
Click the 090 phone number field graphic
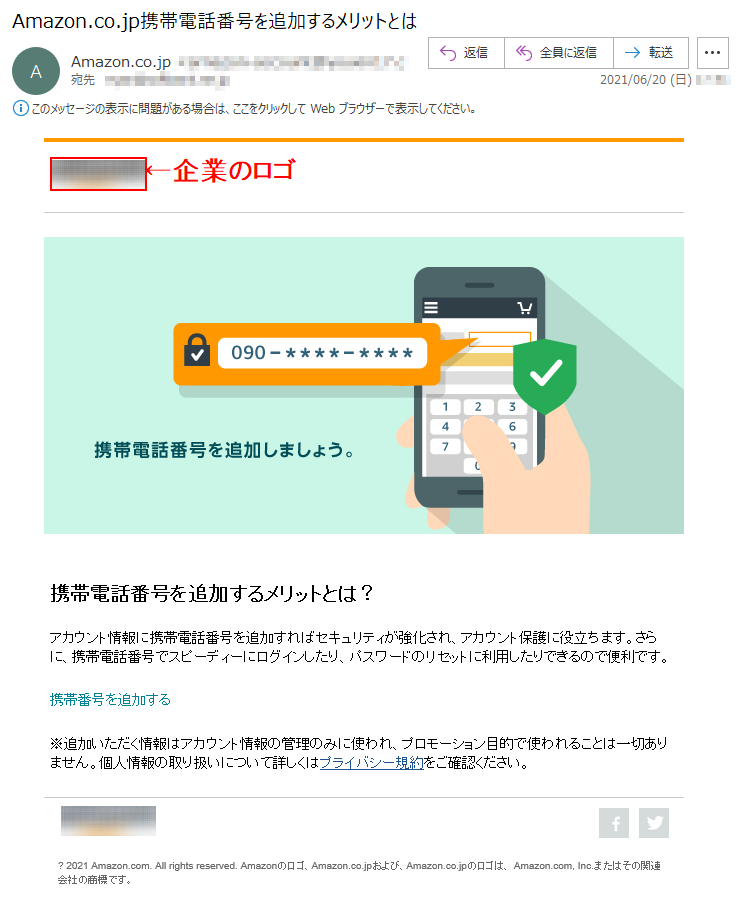click(322, 353)
